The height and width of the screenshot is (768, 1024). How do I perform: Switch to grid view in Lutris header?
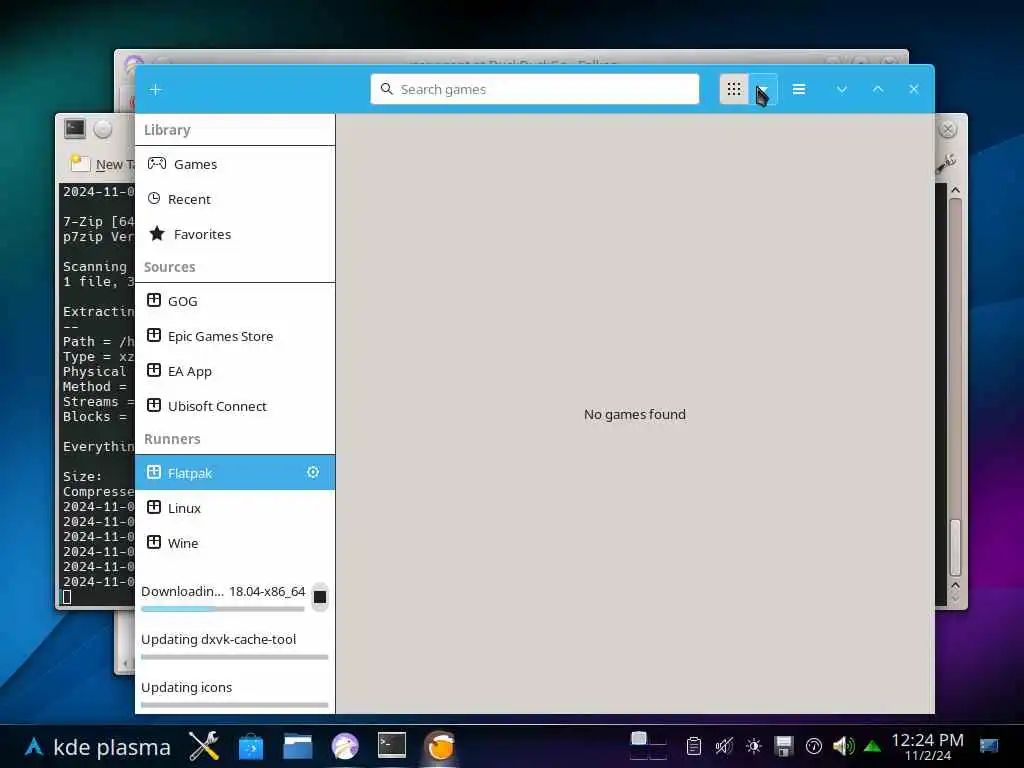734,89
